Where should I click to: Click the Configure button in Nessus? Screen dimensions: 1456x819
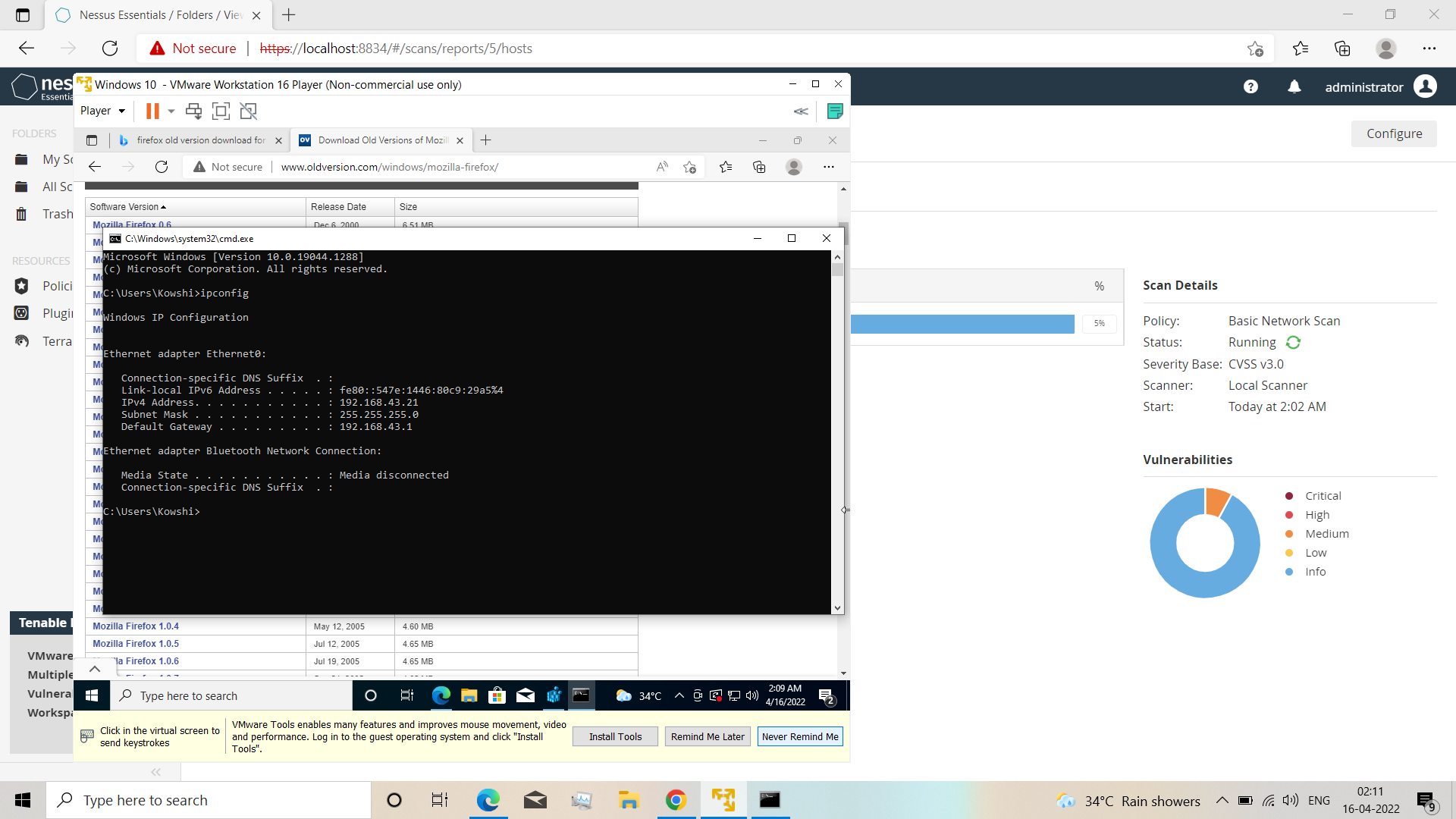[1394, 133]
